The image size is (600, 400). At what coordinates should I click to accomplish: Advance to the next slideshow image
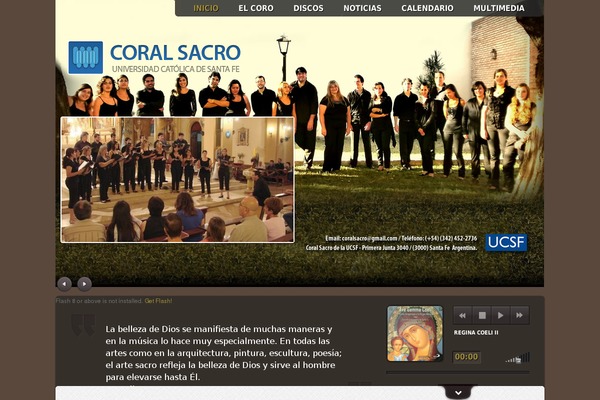click(x=84, y=284)
